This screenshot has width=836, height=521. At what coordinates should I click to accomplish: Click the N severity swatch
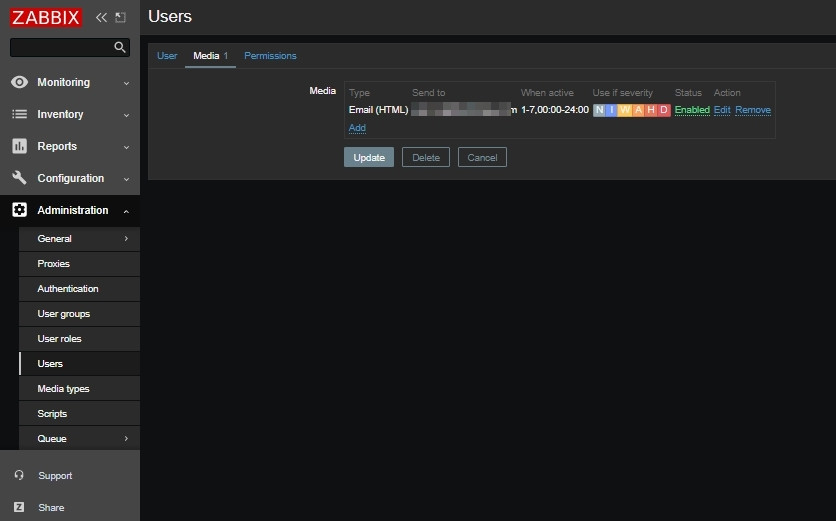click(599, 110)
